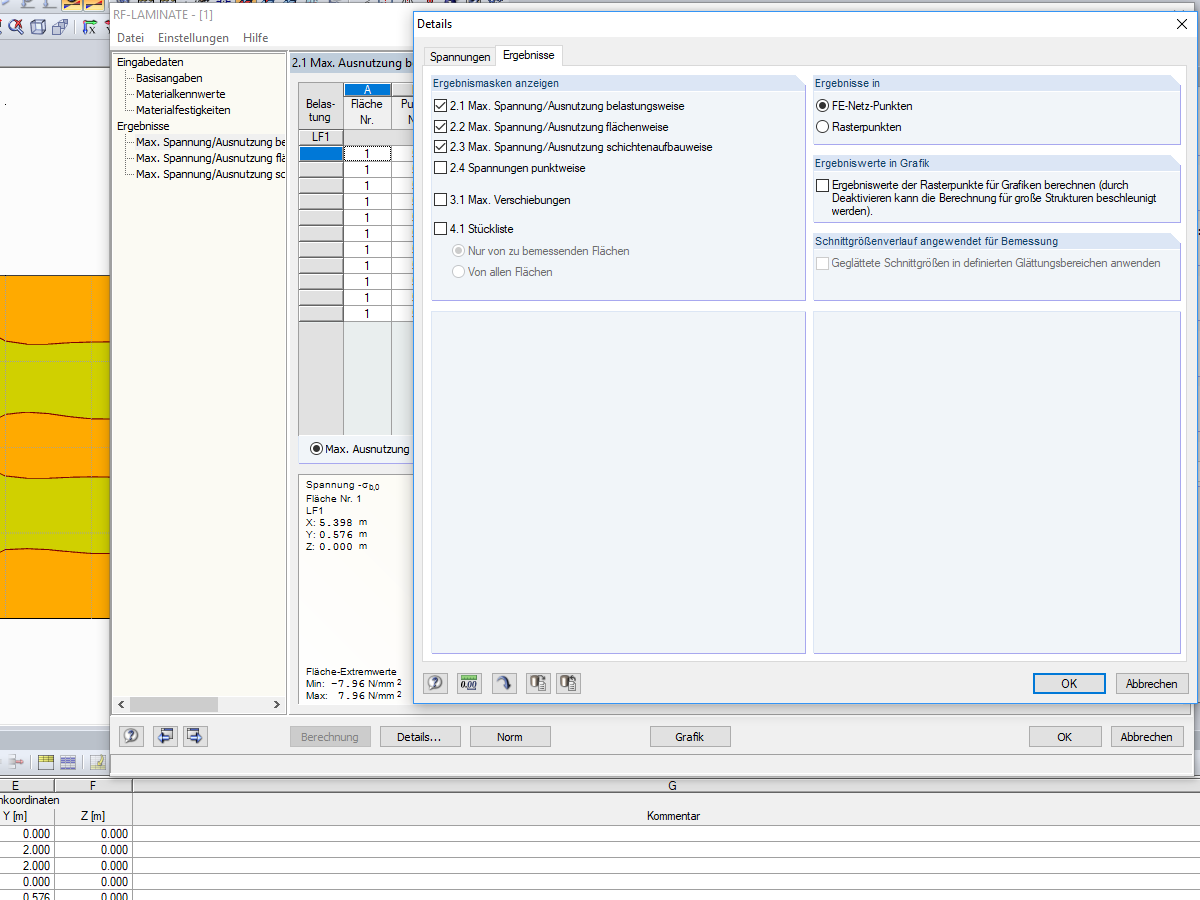This screenshot has height=900, width=1200.
Task: Select Materialfestigkeiten in the navigator tree
Action: (183, 110)
